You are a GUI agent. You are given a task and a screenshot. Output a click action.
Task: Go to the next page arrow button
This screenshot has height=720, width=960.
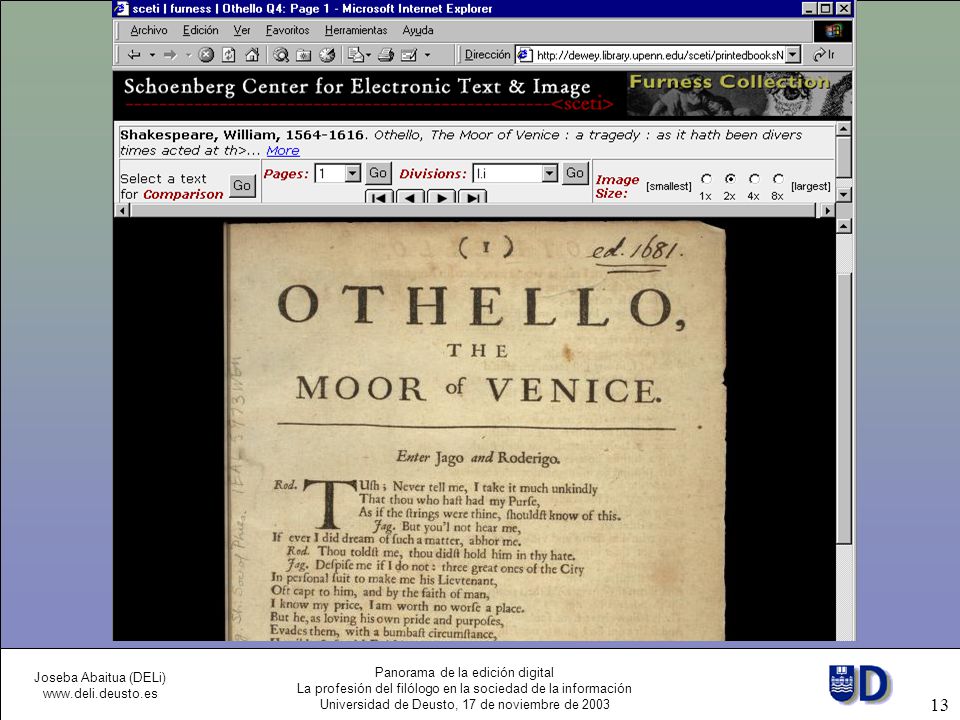(441, 197)
